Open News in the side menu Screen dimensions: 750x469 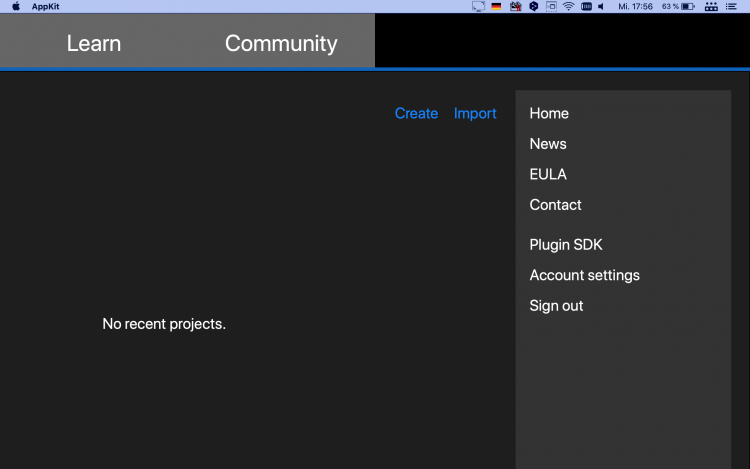[548, 144]
